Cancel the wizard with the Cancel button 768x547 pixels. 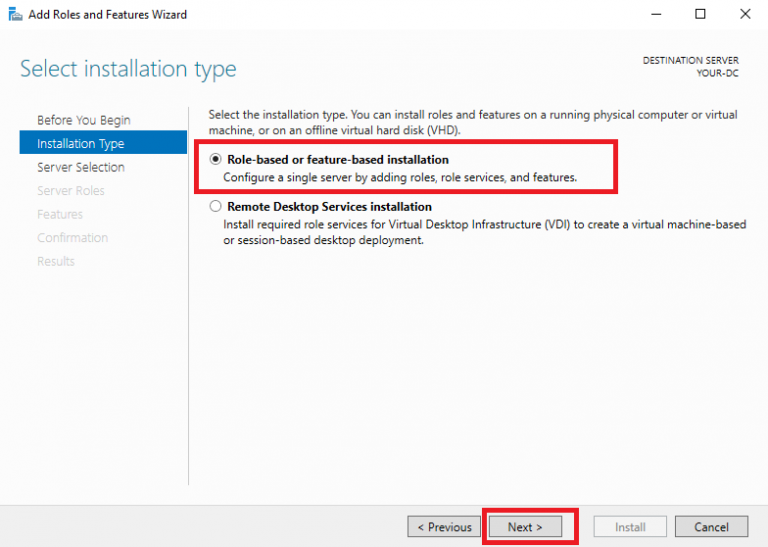coord(711,527)
